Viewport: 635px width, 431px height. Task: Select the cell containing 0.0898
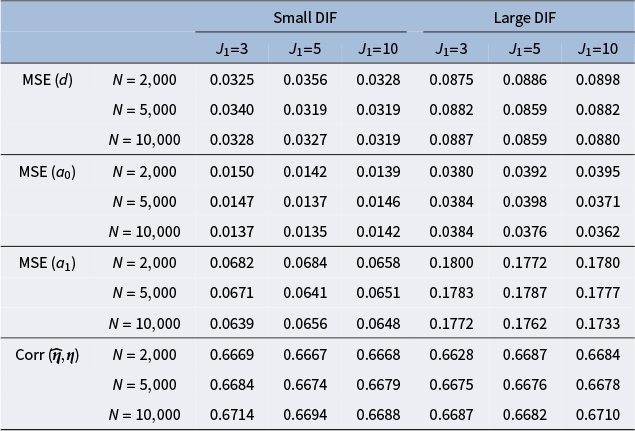point(596,79)
